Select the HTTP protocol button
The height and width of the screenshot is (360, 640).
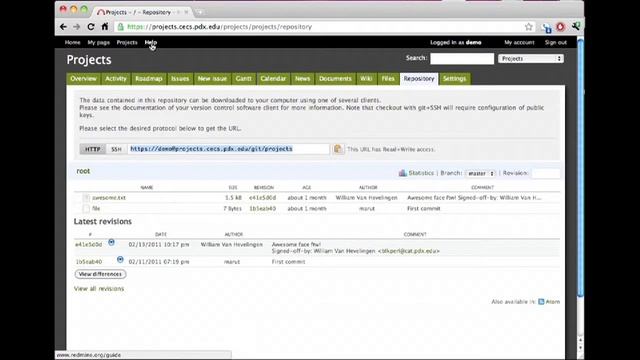pyautogui.click(x=93, y=149)
